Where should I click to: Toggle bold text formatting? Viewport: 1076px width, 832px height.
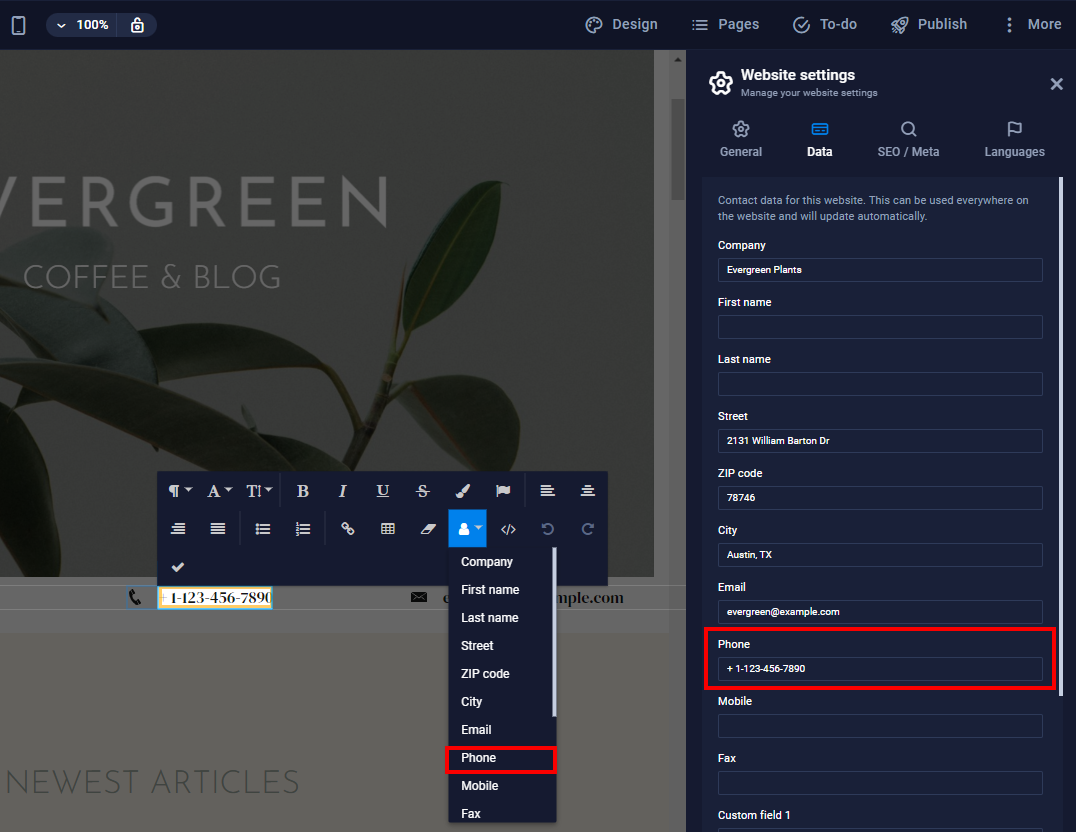[x=303, y=491]
